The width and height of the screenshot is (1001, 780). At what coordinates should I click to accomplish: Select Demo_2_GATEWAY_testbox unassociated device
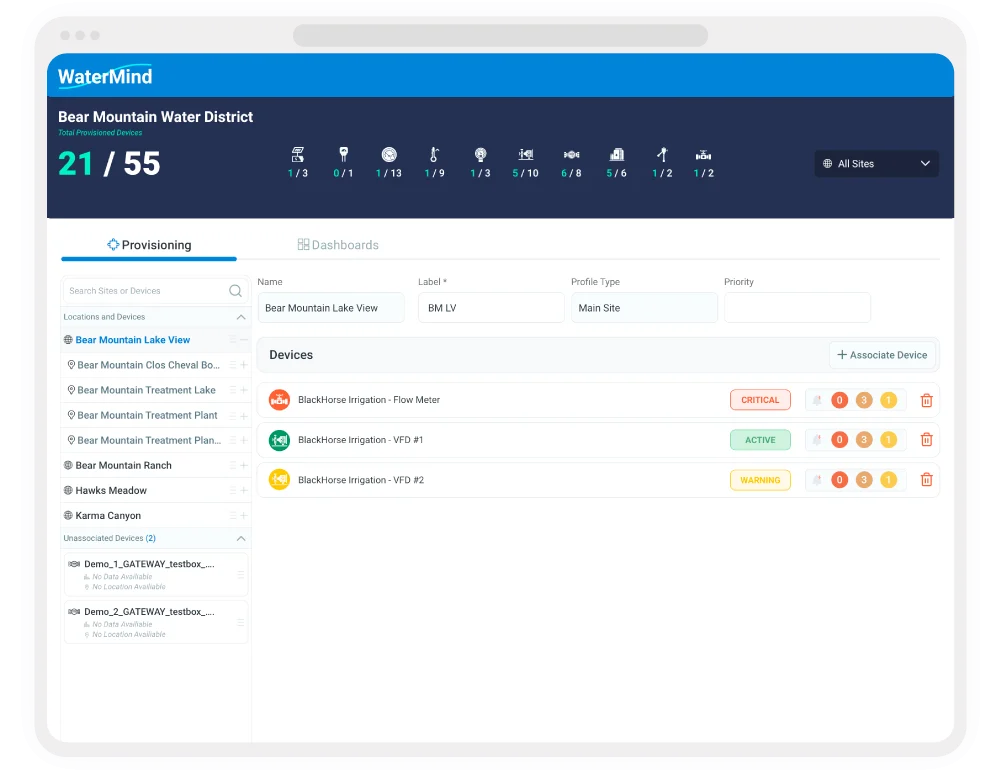coord(156,622)
